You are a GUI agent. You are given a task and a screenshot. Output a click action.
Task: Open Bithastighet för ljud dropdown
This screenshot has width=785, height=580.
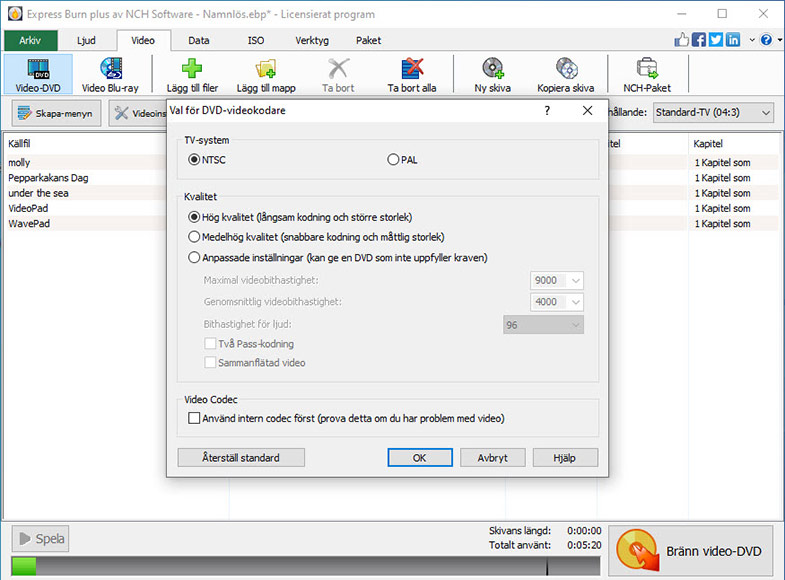543,325
